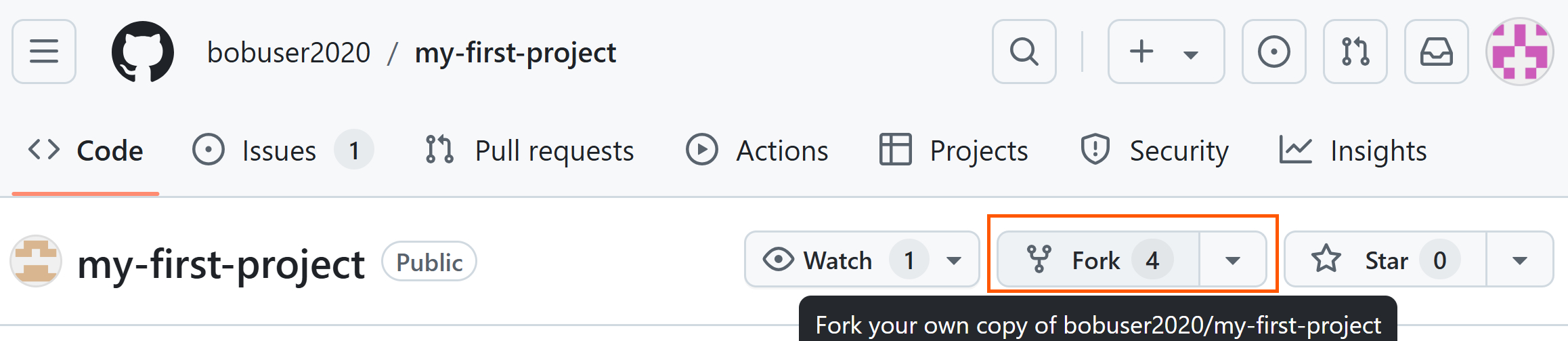Image resolution: width=1568 pixels, height=341 pixels.
Task: Expand the create new plus dropdown
Action: (1165, 52)
